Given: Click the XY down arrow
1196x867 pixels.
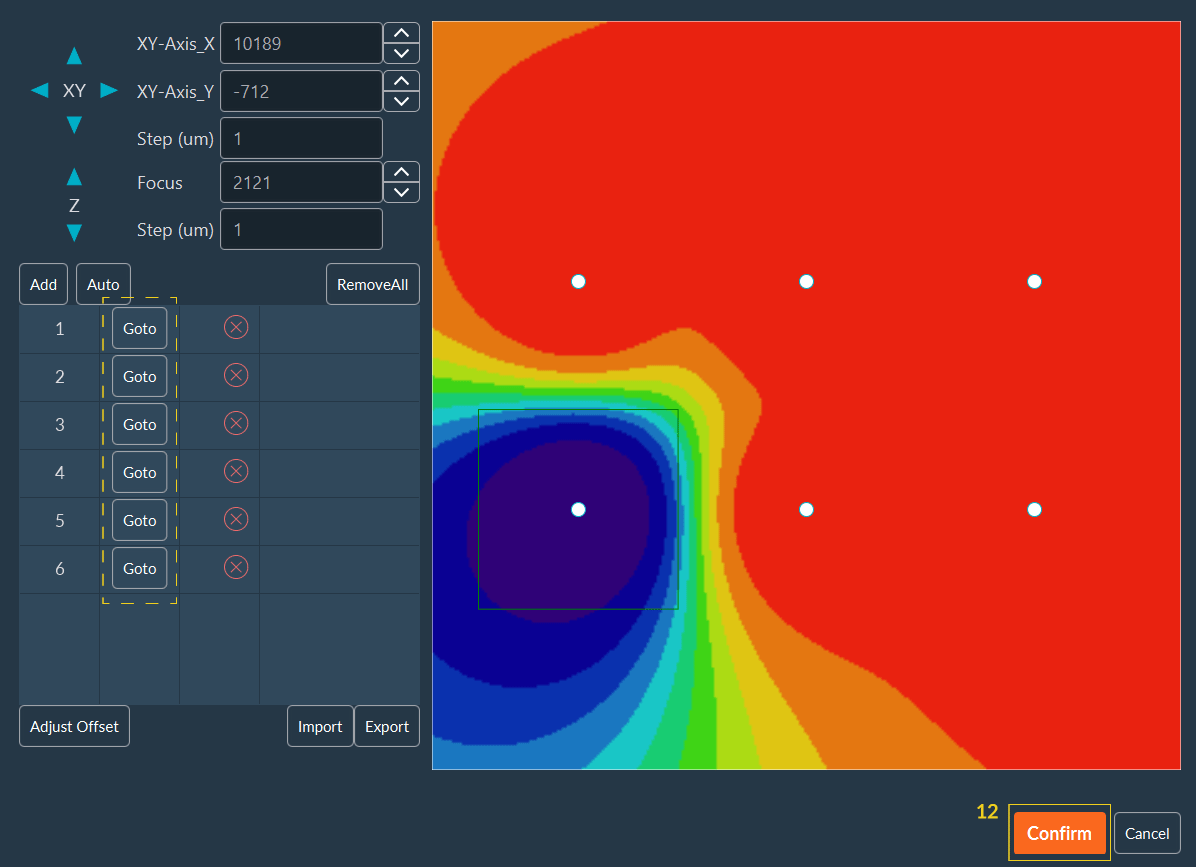Looking at the screenshot, I should tap(74, 124).
